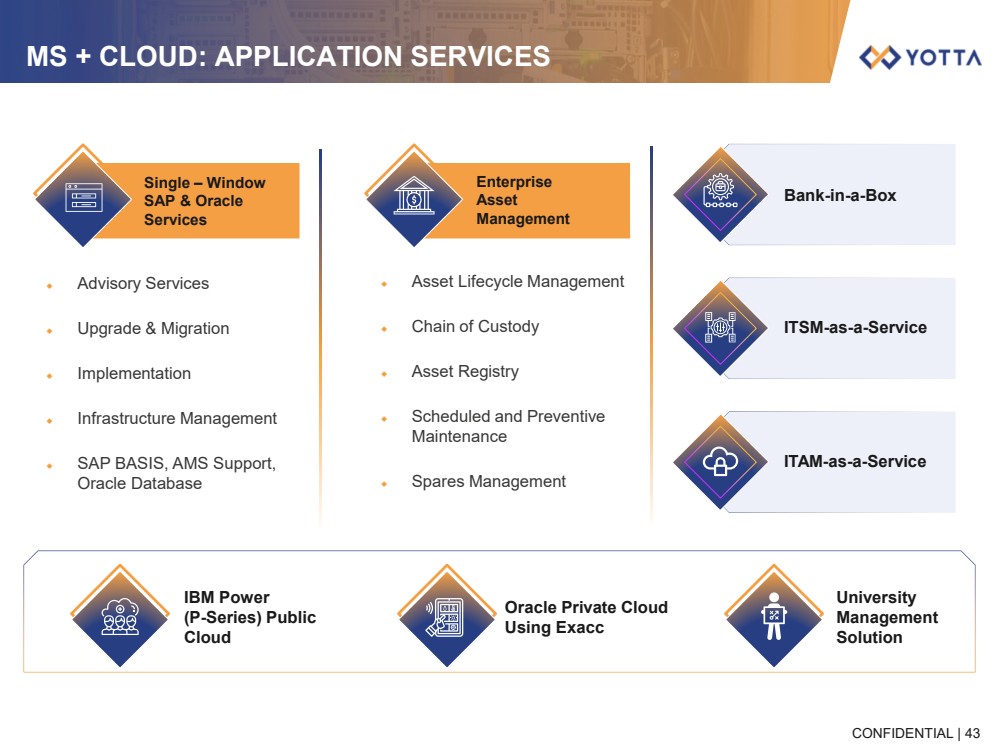Select the Chain of Custody bullet
The image size is (999, 750).
[475, 327]
